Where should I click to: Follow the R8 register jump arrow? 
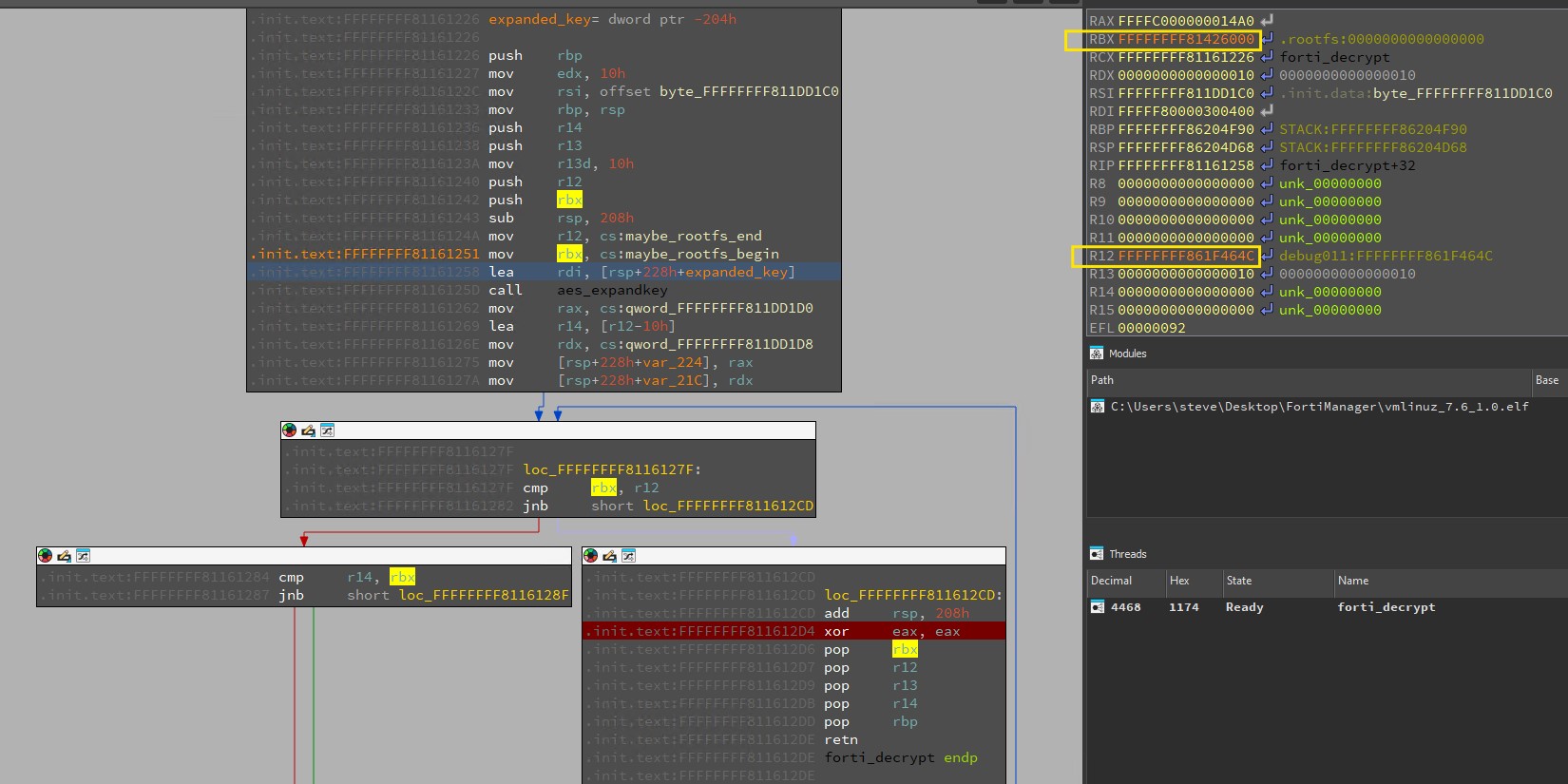click(x=1267, y=183)
